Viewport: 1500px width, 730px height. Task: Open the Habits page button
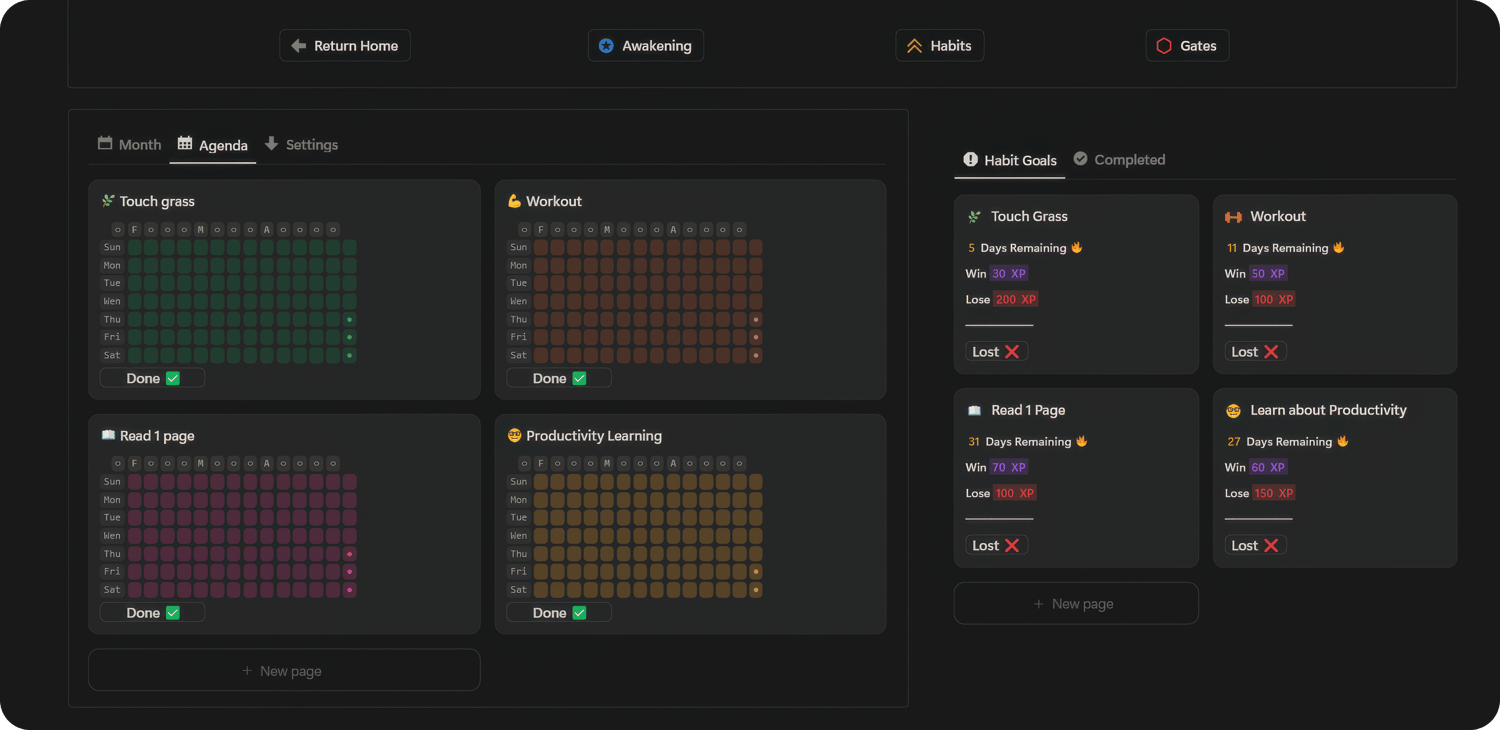(x=939, y=46)
